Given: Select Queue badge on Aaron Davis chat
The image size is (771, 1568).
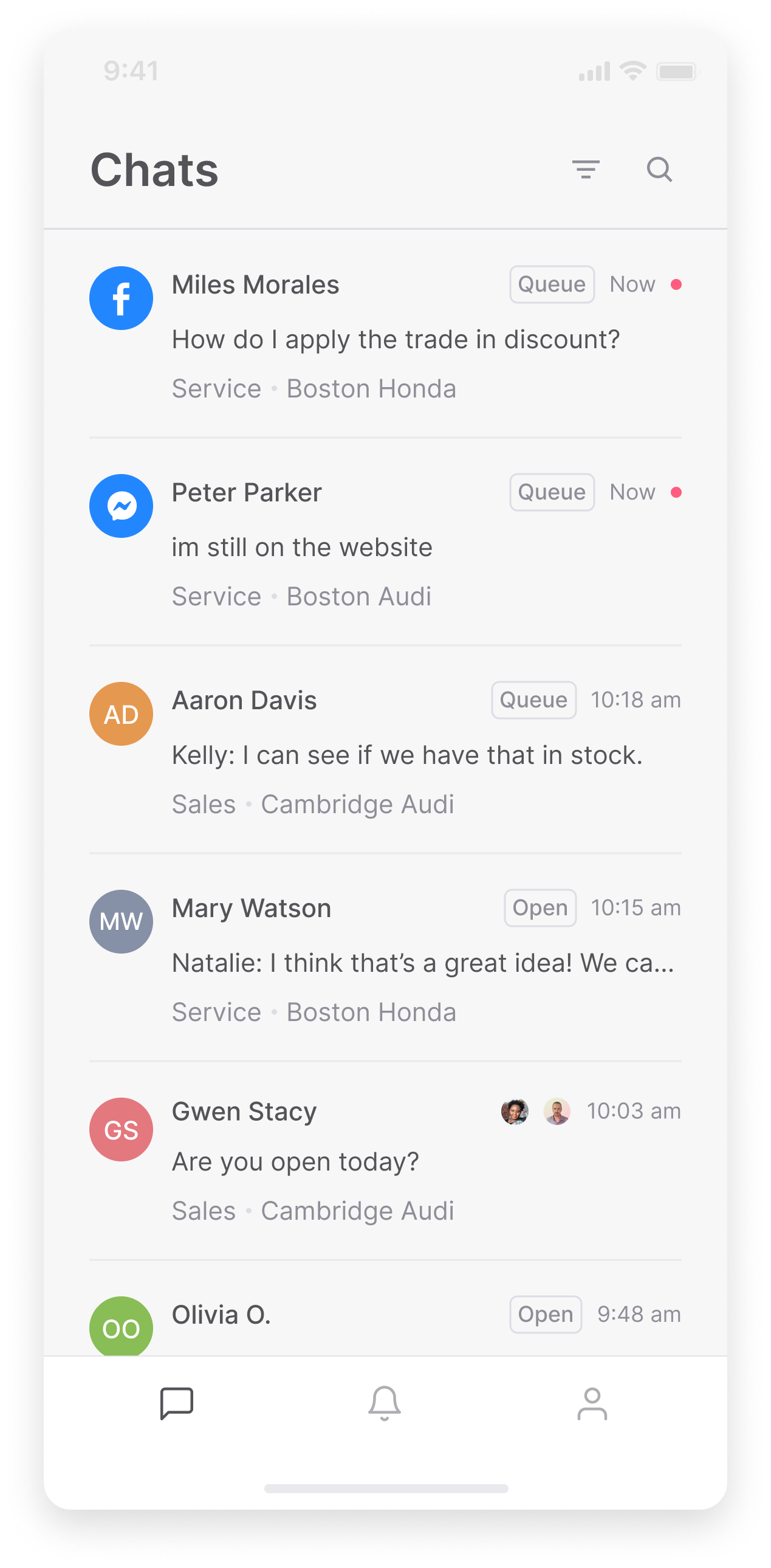Looking at the screenshot, I should pyautogui.click(x=533, y=700).
